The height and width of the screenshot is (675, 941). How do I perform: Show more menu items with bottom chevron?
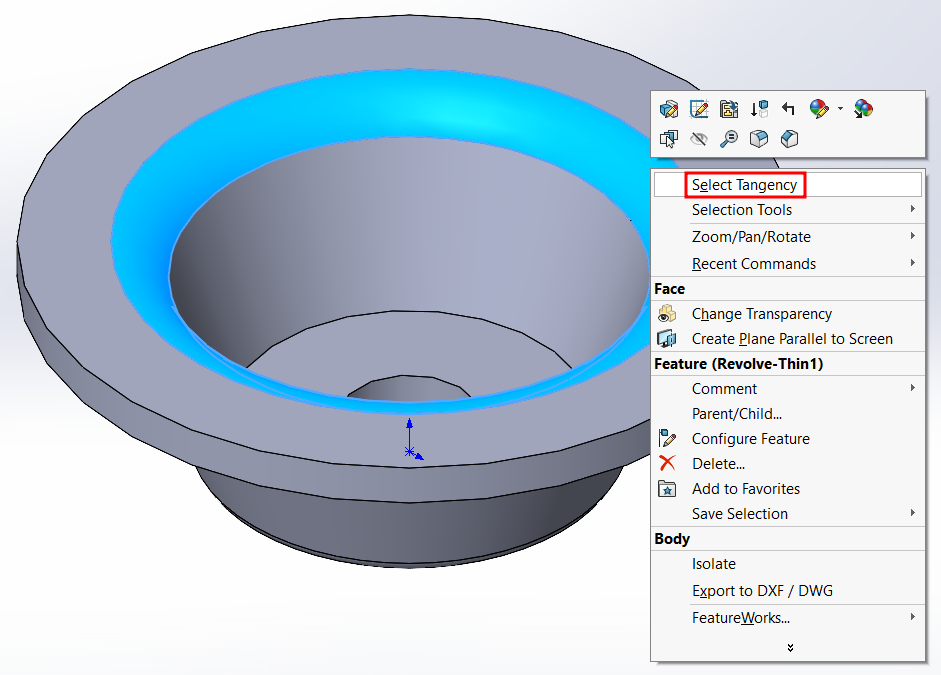coord(789,648)
